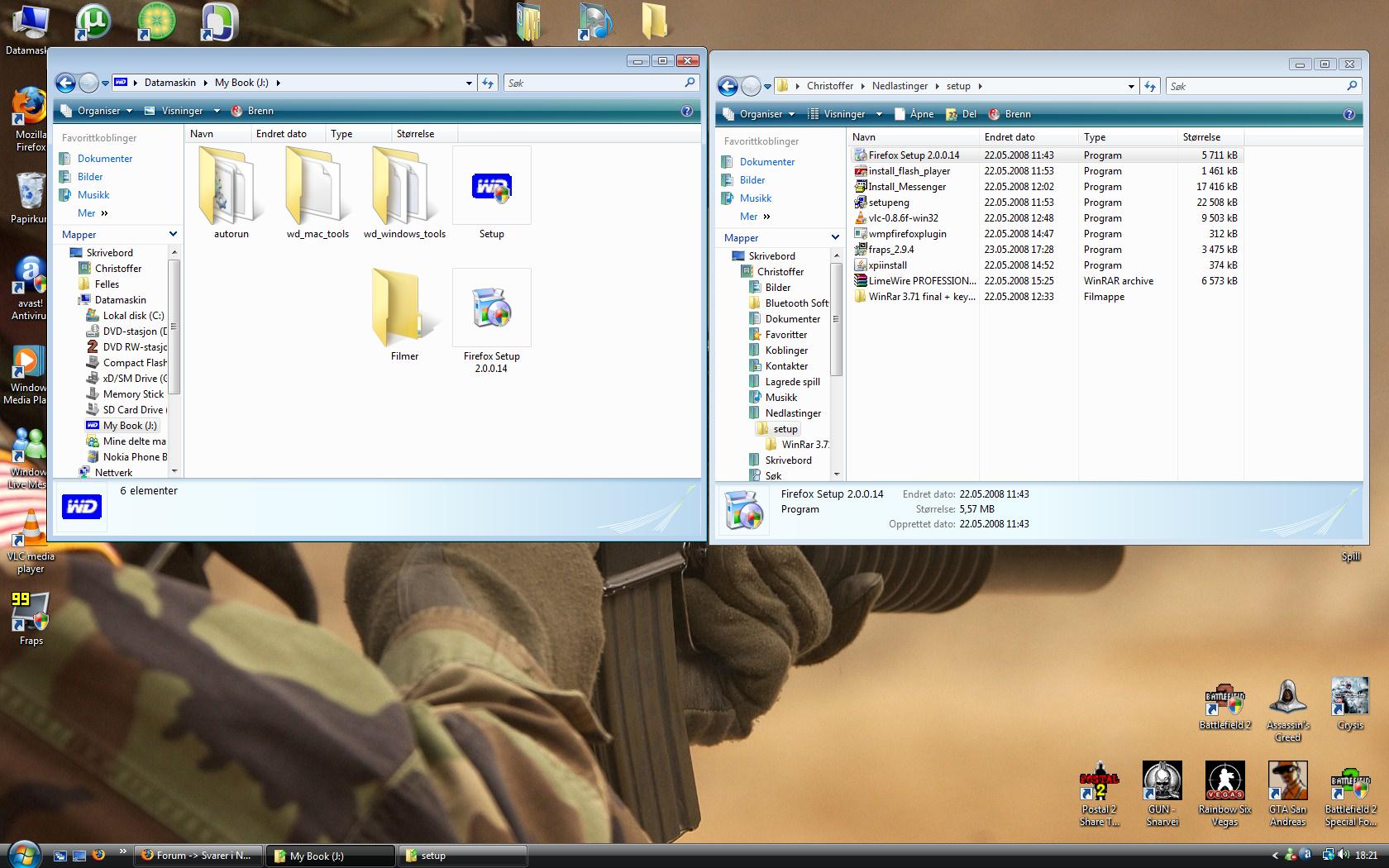Viewport: 1389px width, 868px height.
Task: Click Del in the setup toolbar
Action: pyautogui.click(x=961, y=114)
